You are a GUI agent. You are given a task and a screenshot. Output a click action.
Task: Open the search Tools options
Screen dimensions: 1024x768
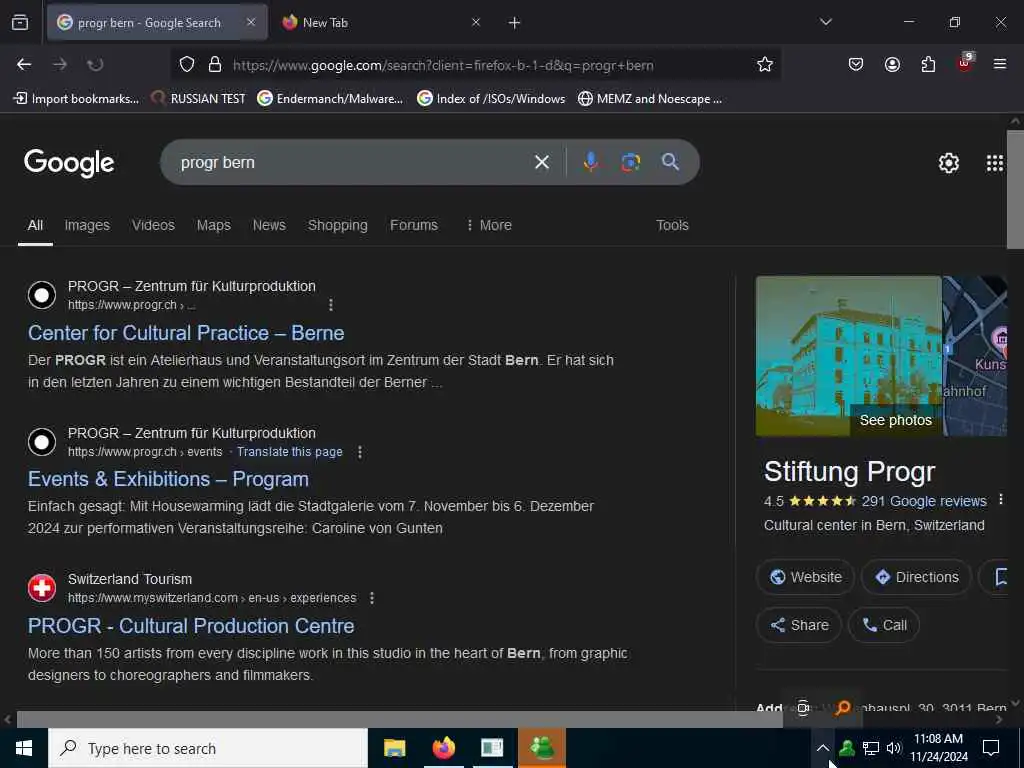tap(672, 225)
